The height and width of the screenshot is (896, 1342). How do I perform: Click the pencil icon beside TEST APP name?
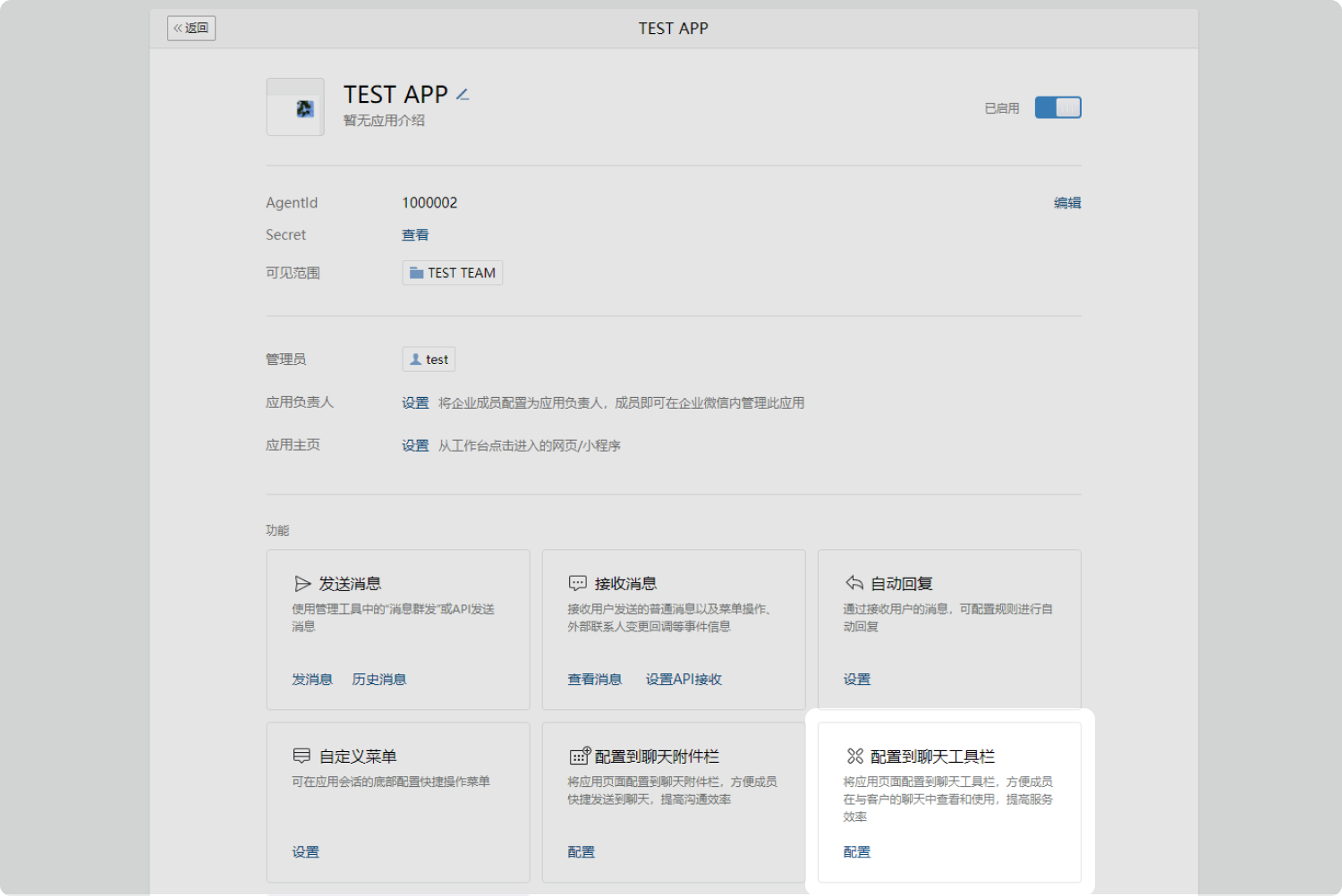pos(463,95)
